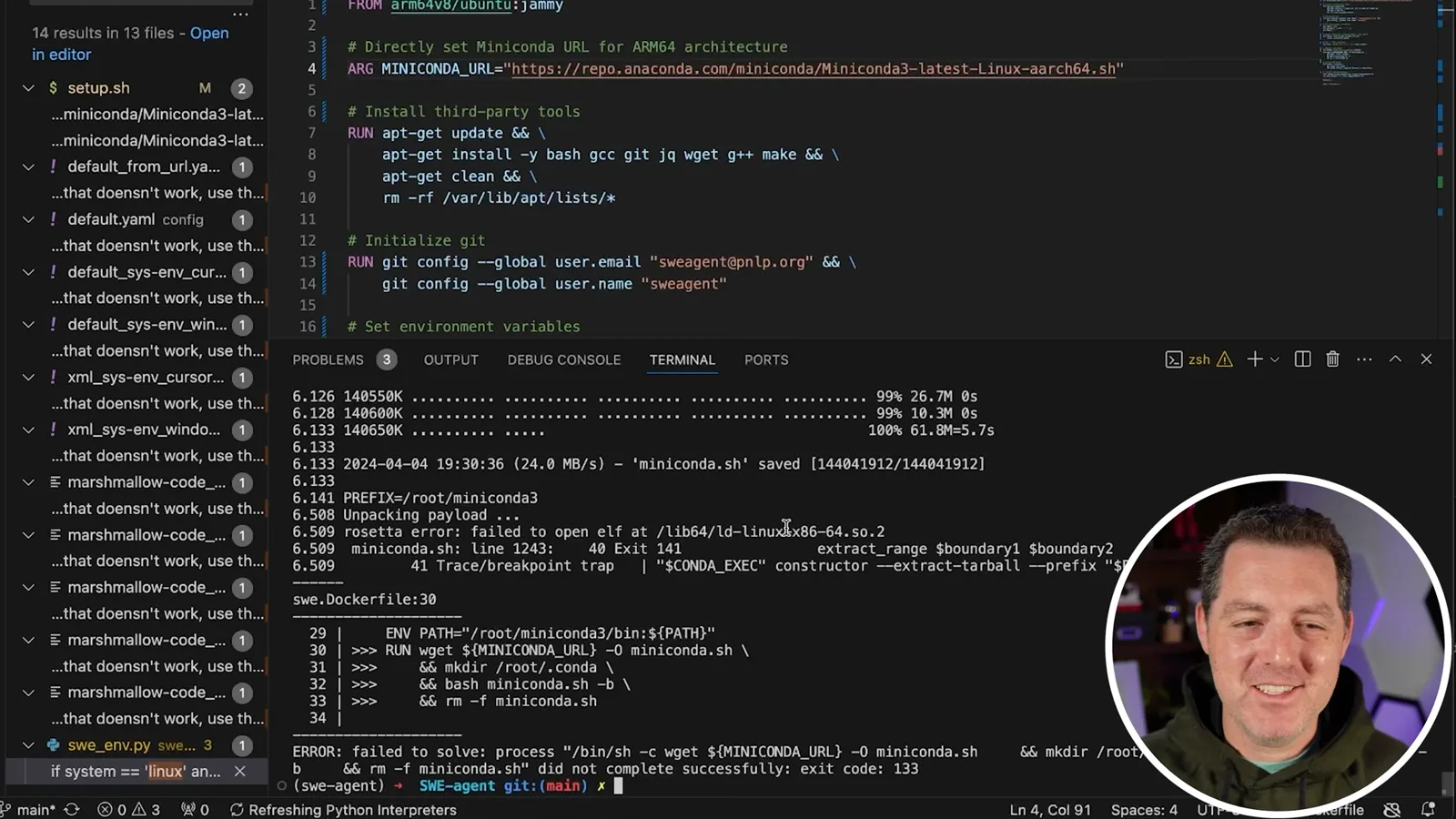Viewport: 1456px width, 819px height.
Task: Click the zsh terminal shell icon
Action: pos(1174,359)
